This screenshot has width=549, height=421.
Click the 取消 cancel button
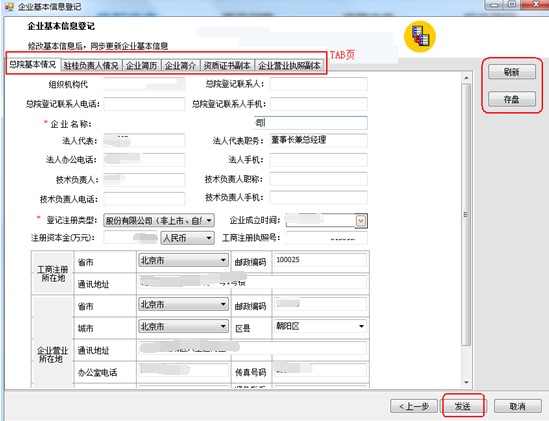coord(517,406)
